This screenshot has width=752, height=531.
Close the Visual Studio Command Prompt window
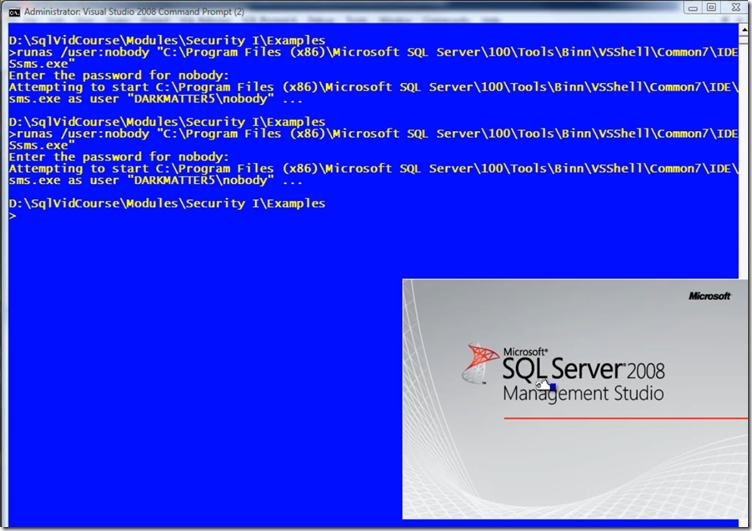click(x=736, y=7)
